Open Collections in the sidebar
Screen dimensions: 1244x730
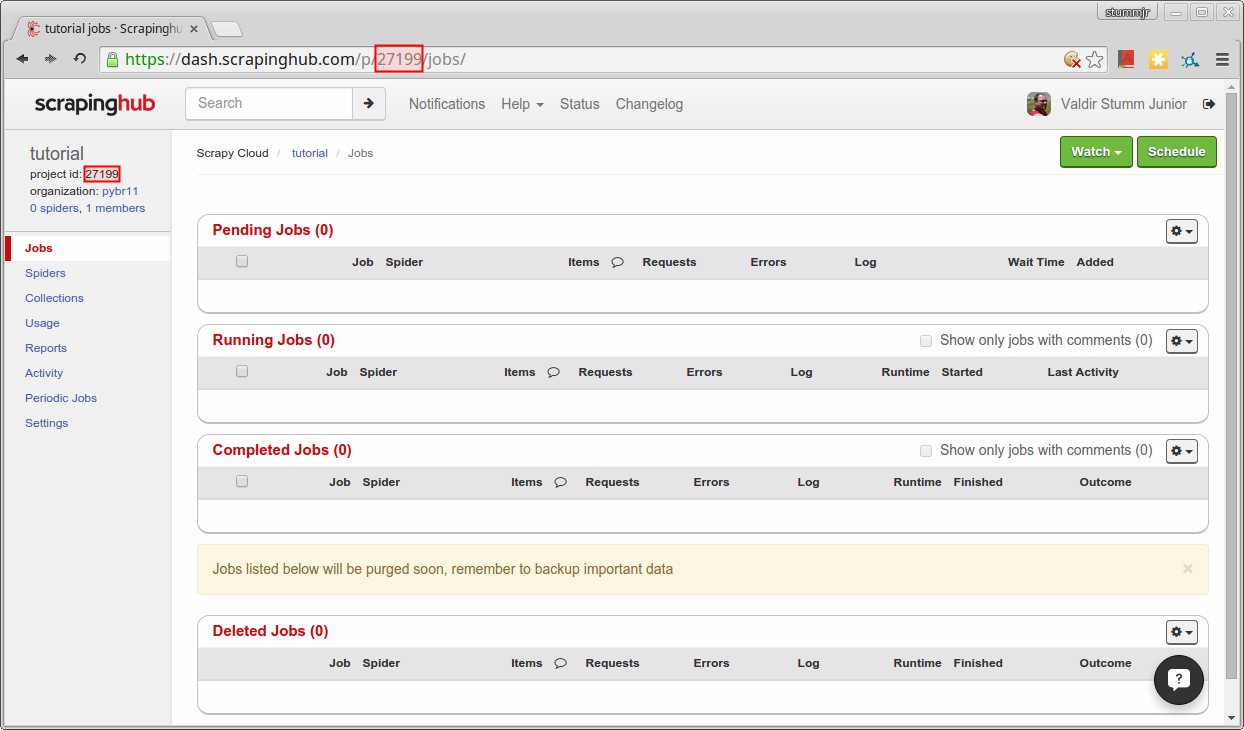tap(54, 298)
